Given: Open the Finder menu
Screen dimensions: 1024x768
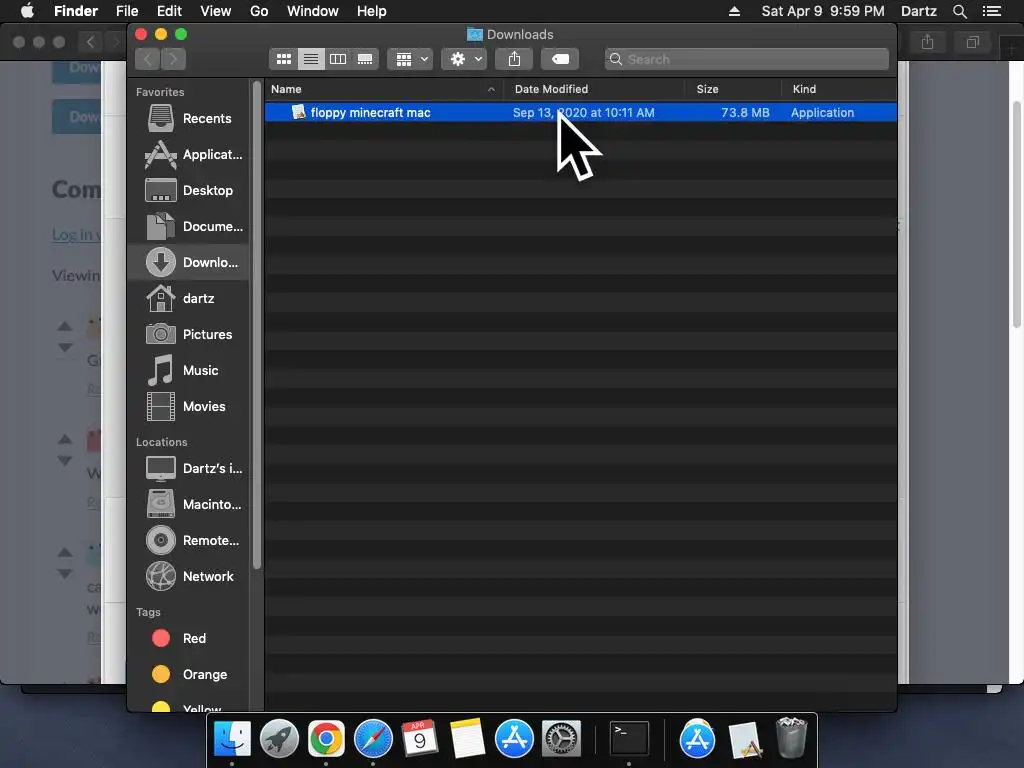Looking at the screenshot, I should (x=76, y=11).
